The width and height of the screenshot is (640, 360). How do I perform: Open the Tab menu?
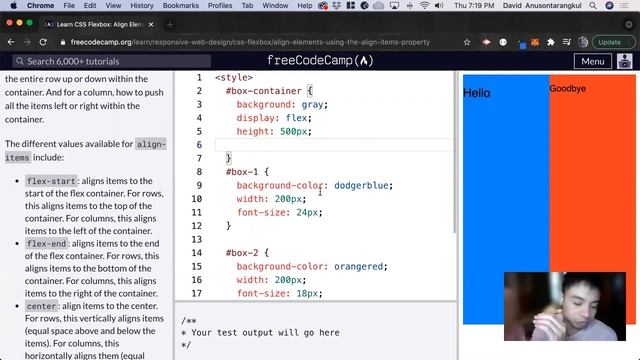click(247, 5)
